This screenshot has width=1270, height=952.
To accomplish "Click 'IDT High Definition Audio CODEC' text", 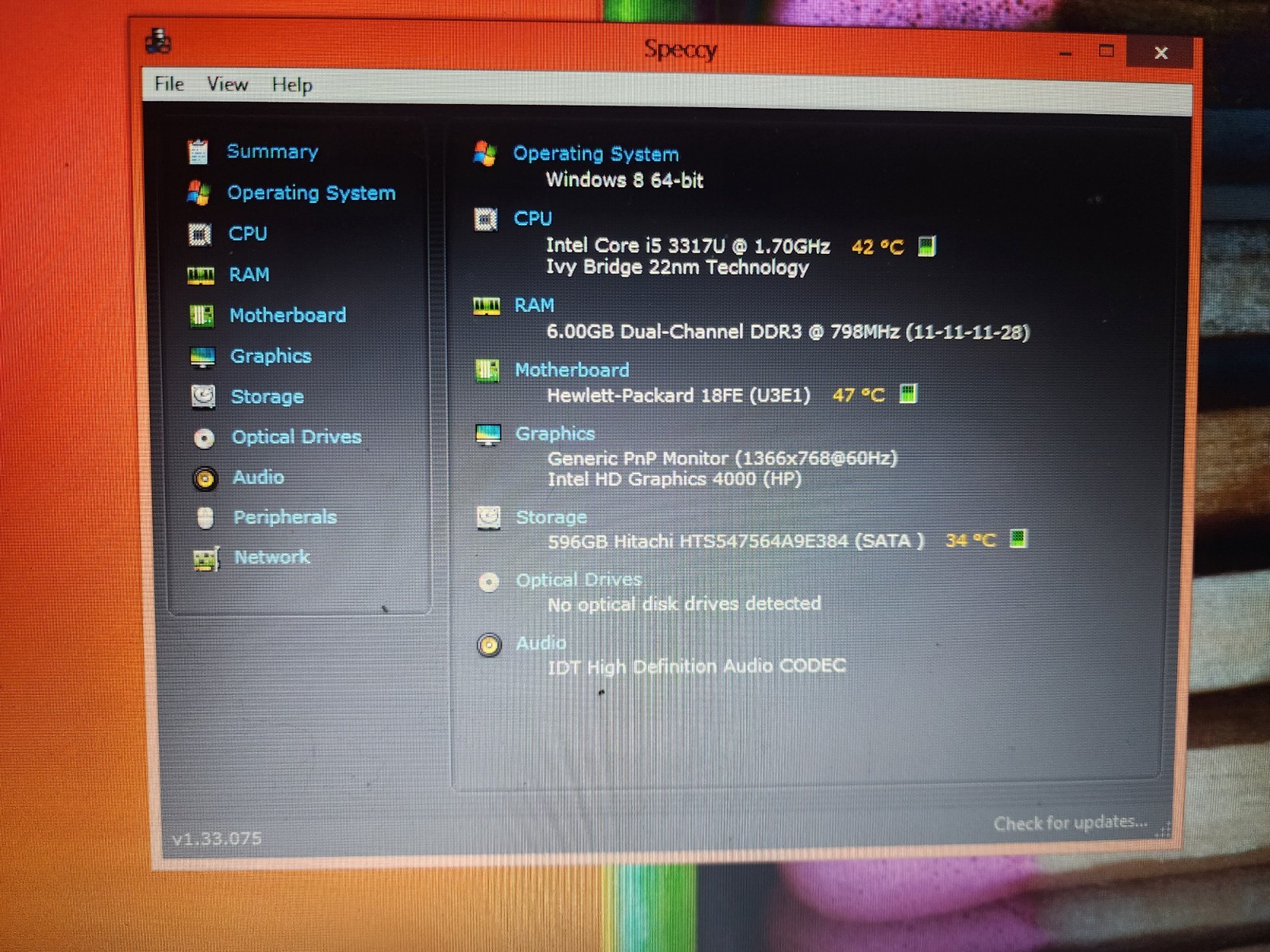I will [x=697, y=666].
